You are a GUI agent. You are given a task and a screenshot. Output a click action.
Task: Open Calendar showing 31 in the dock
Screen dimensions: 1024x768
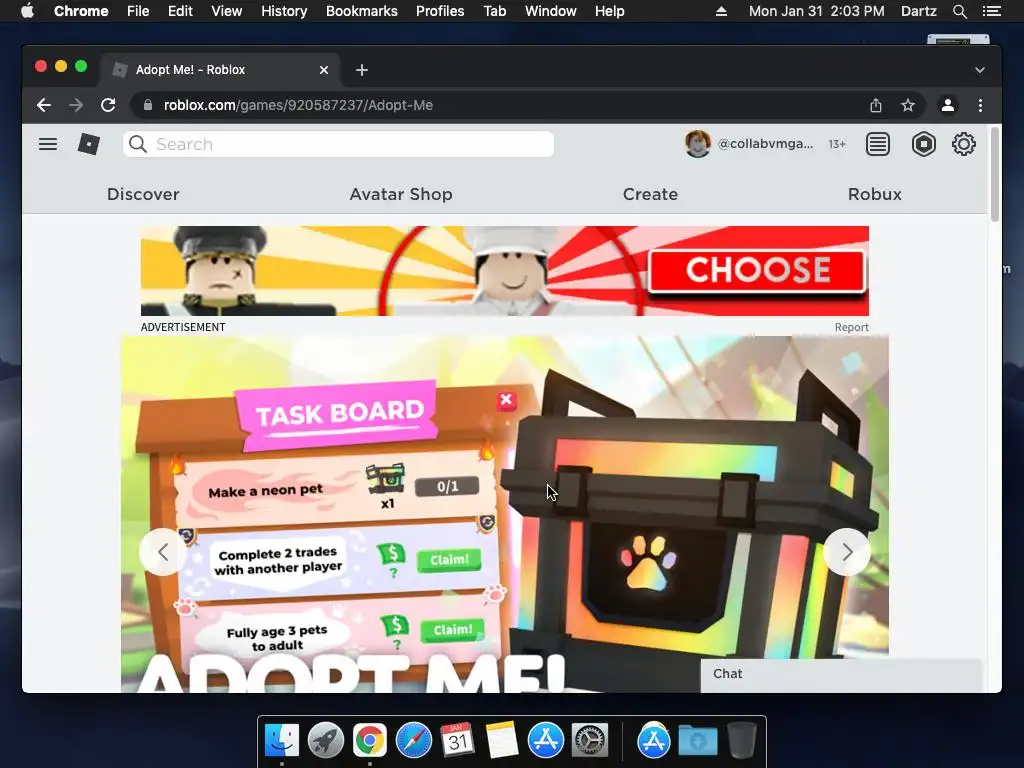pyautogui.click(x=458, y=741)
